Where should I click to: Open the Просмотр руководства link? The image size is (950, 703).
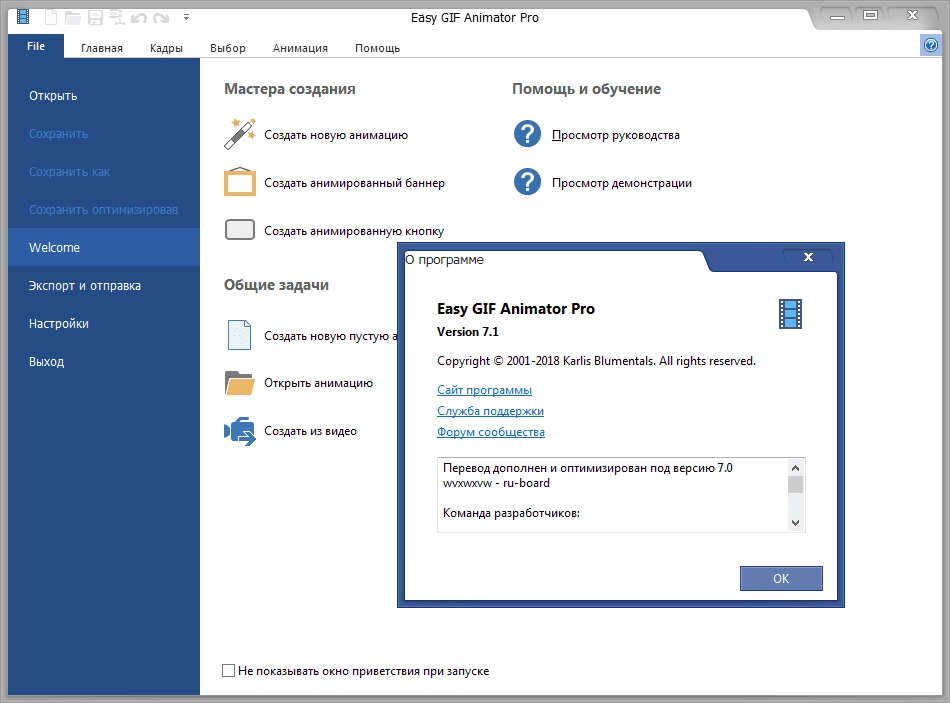616,135
